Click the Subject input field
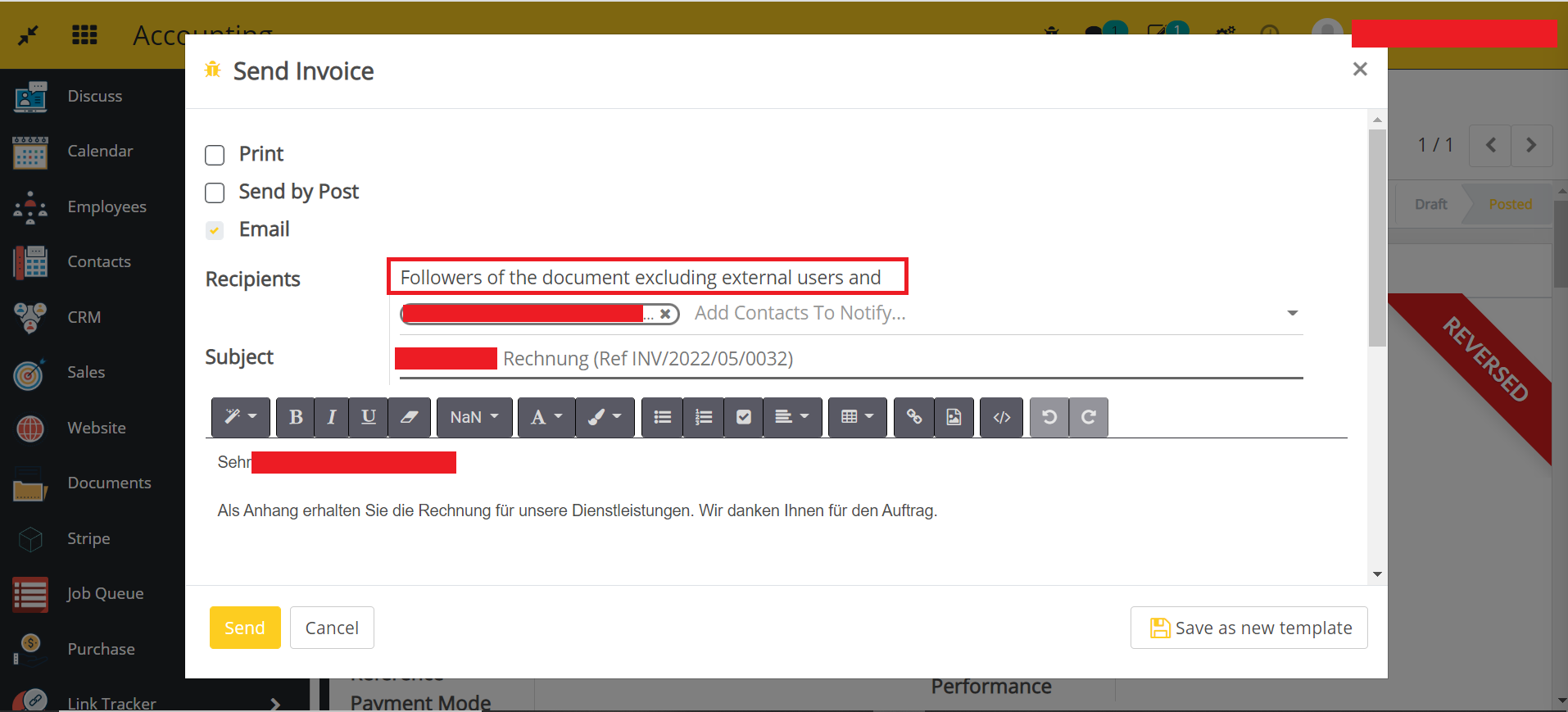This screenshot has height=712, width=1568. [850, 359]
